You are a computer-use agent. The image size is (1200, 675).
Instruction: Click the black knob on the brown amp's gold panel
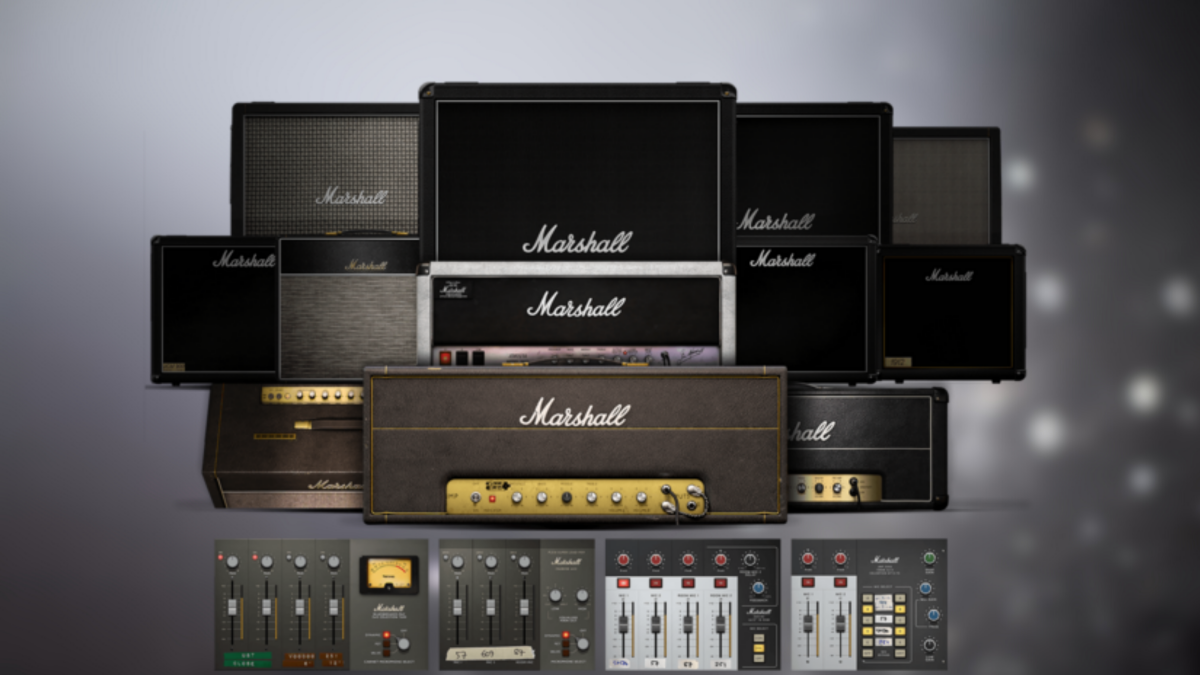(567, 497)
